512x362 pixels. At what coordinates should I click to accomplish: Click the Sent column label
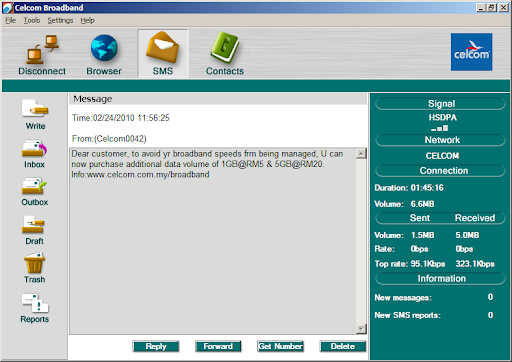coord(420,218)
